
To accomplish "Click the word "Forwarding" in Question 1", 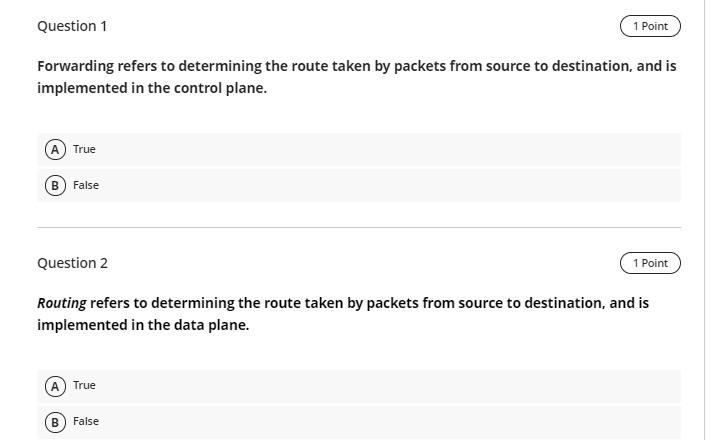I will click(x=75, y=66).
